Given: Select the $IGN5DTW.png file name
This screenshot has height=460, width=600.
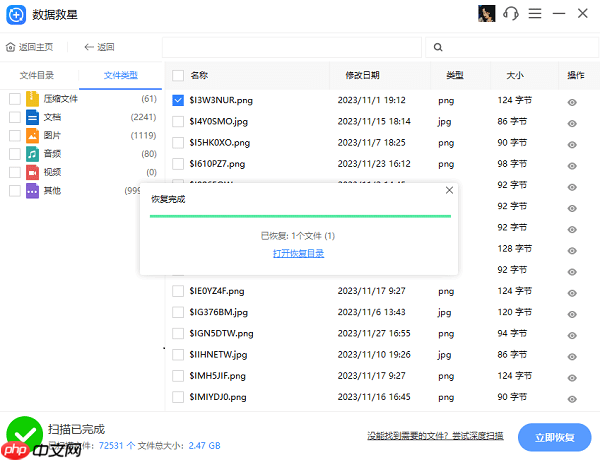Looking at the screenshot, I should point(221,333).
